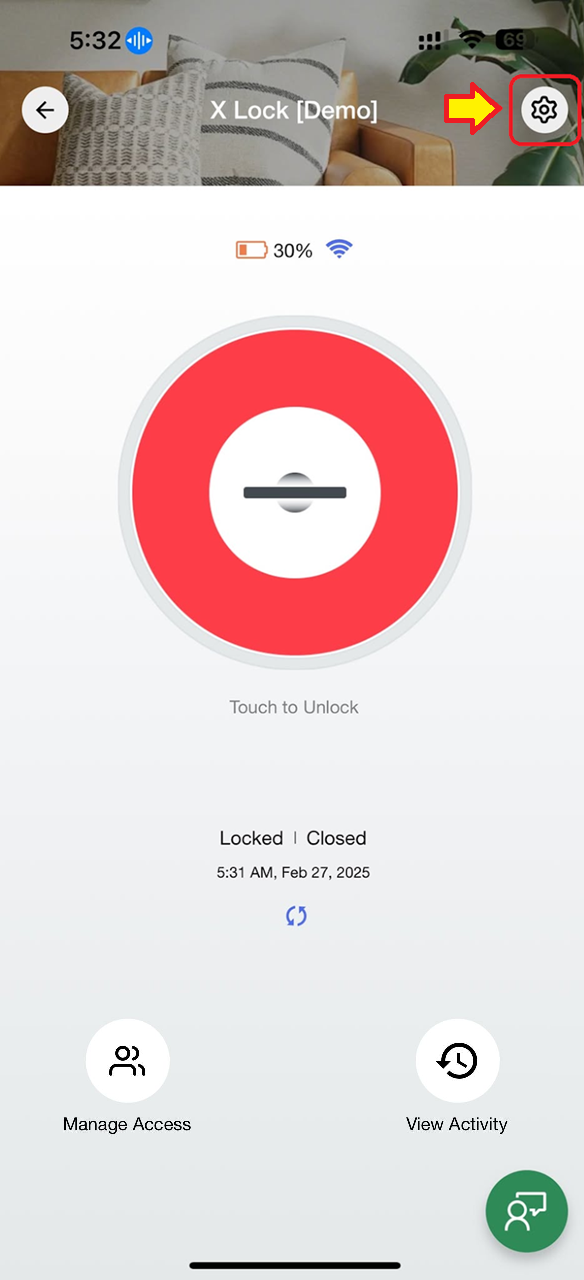Tap the Touch to Unlock text
584x1280 pixels.
294,707
